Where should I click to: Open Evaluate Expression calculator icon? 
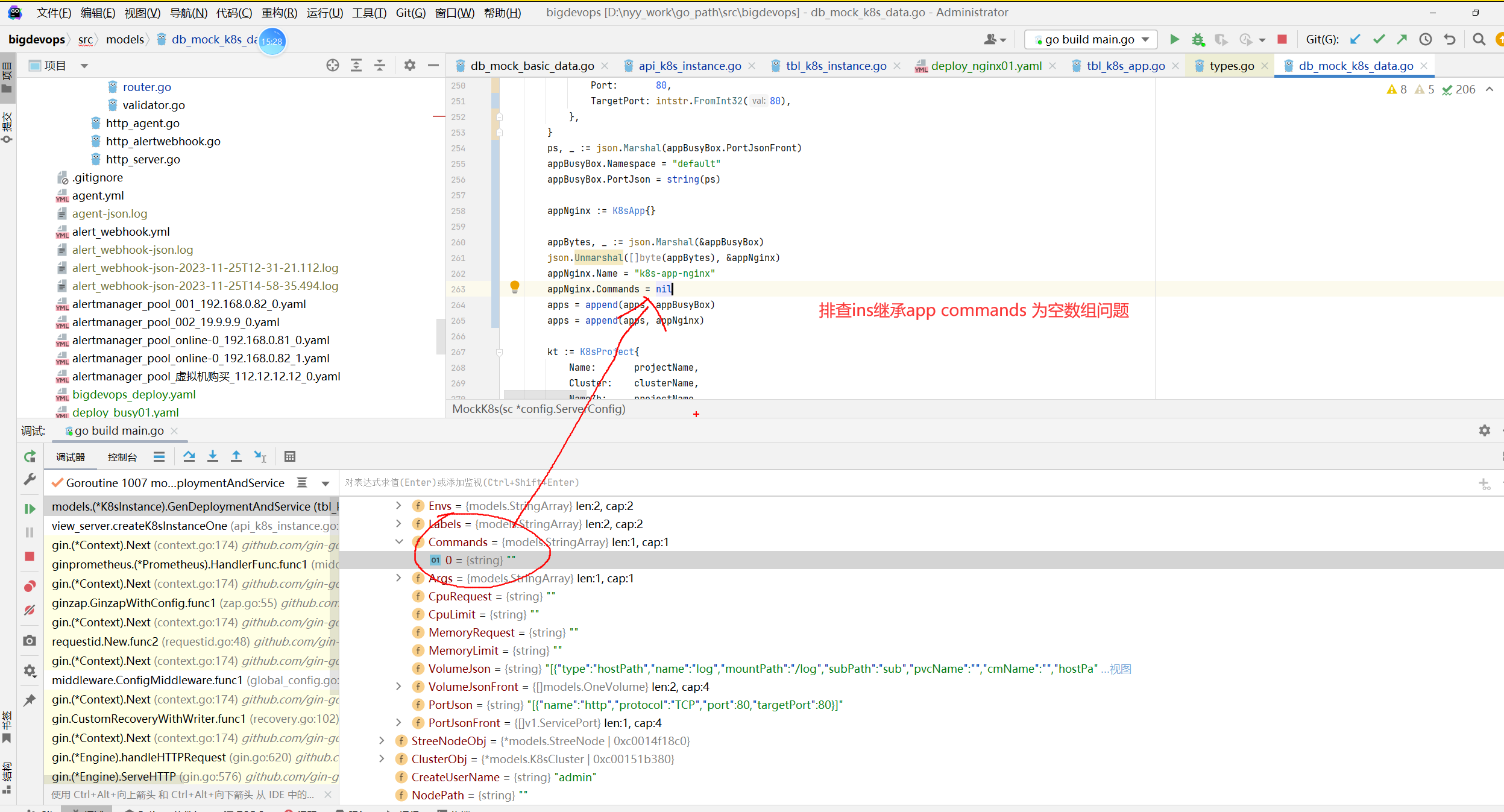point(290,456)
